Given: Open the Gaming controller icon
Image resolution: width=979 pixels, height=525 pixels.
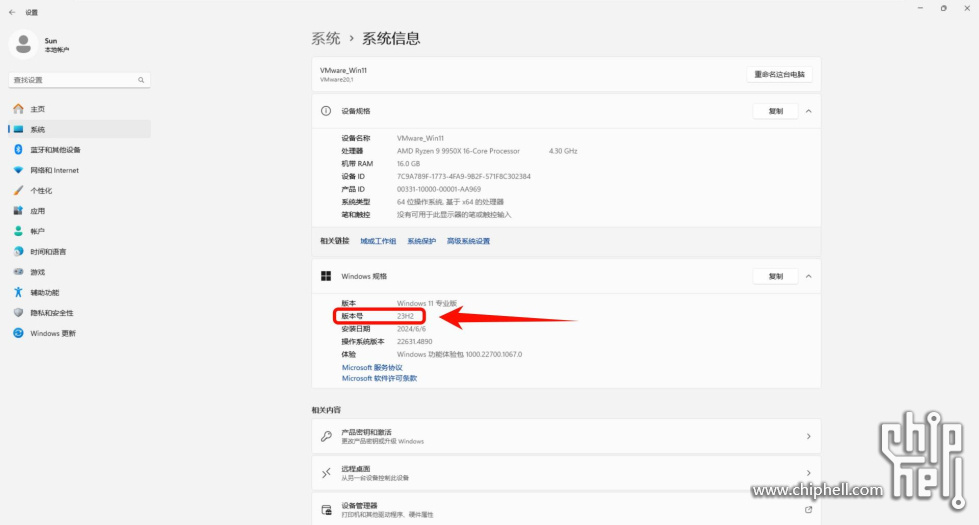Looking at the screenshot, I should tap(18, 272).
